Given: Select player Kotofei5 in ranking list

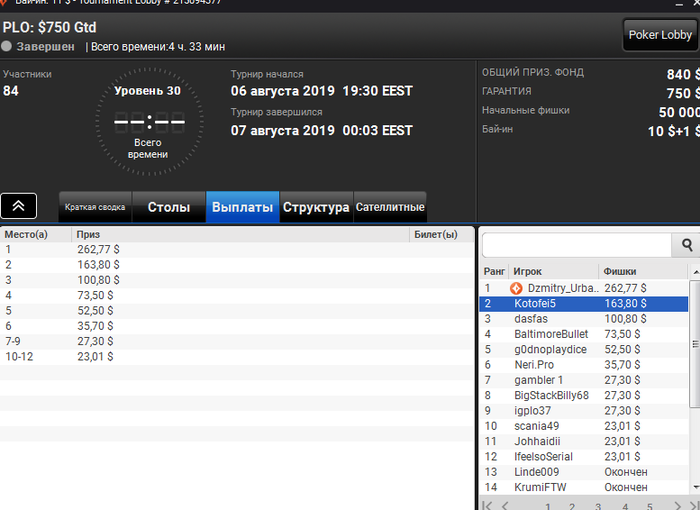Looking at the screenshot, I should point(584,304).
